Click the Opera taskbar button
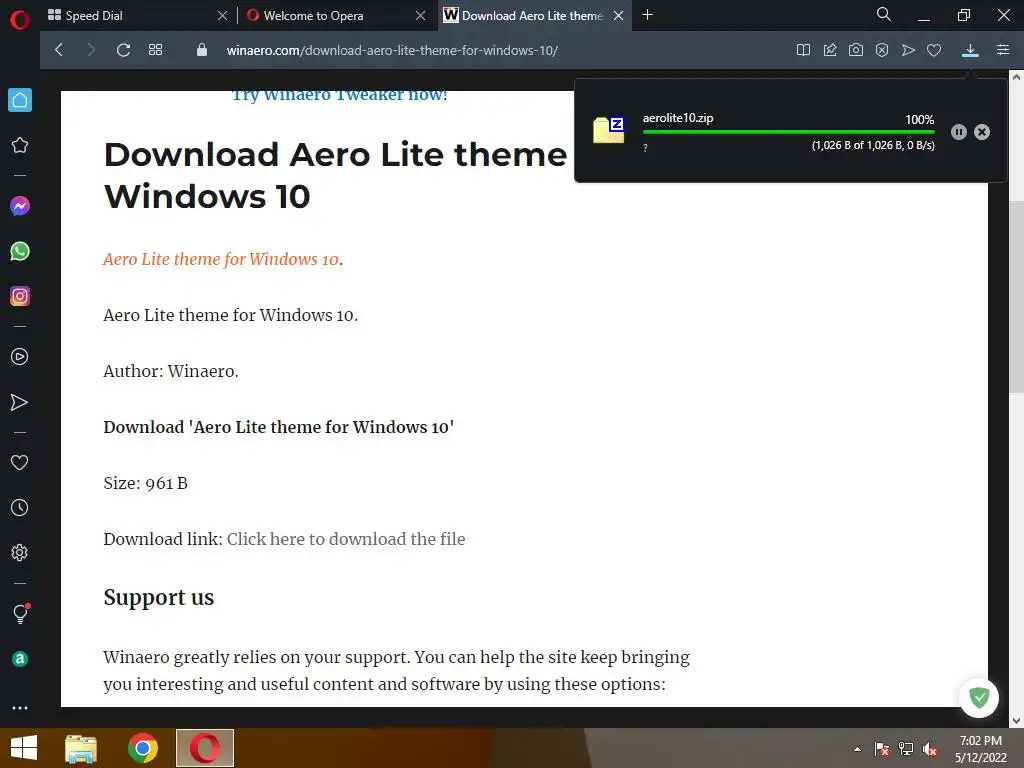 click(204, 748)
